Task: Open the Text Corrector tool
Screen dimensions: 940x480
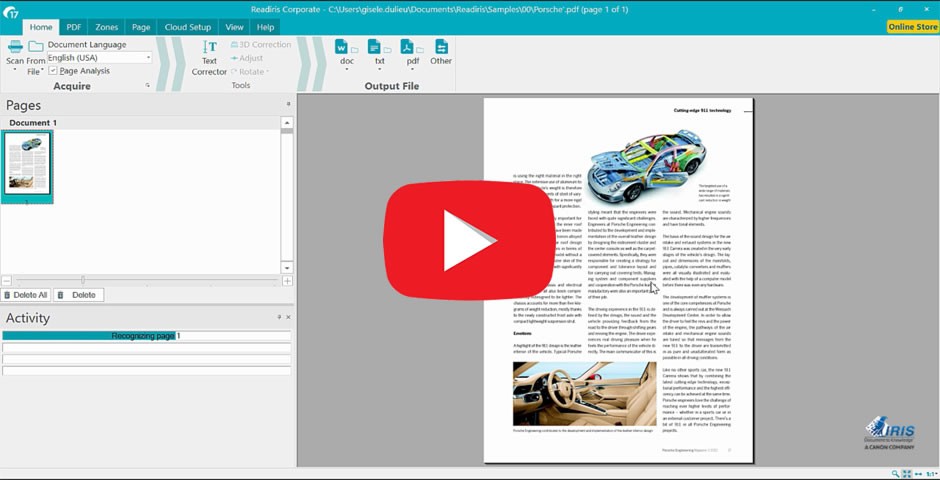Action: click(209, 58)
